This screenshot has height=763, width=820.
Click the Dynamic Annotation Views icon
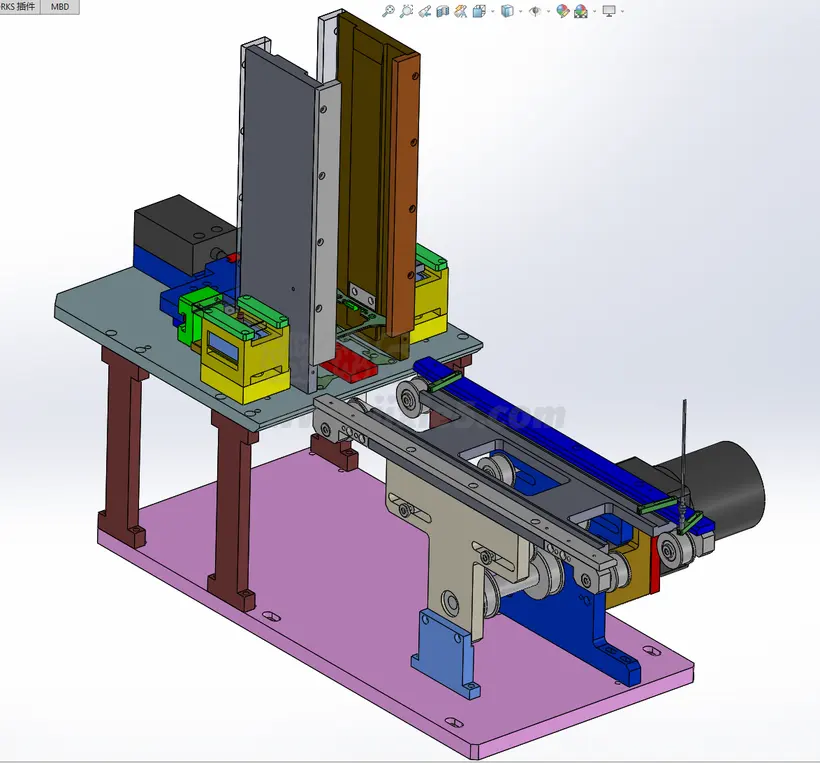pyautogui.click(x=461, y=11)
